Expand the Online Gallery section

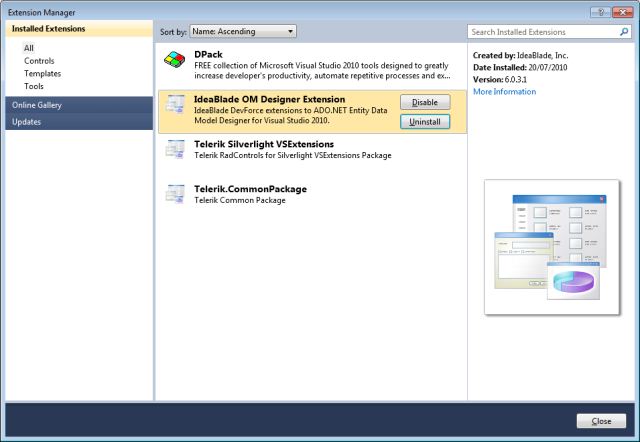point(78,105)
